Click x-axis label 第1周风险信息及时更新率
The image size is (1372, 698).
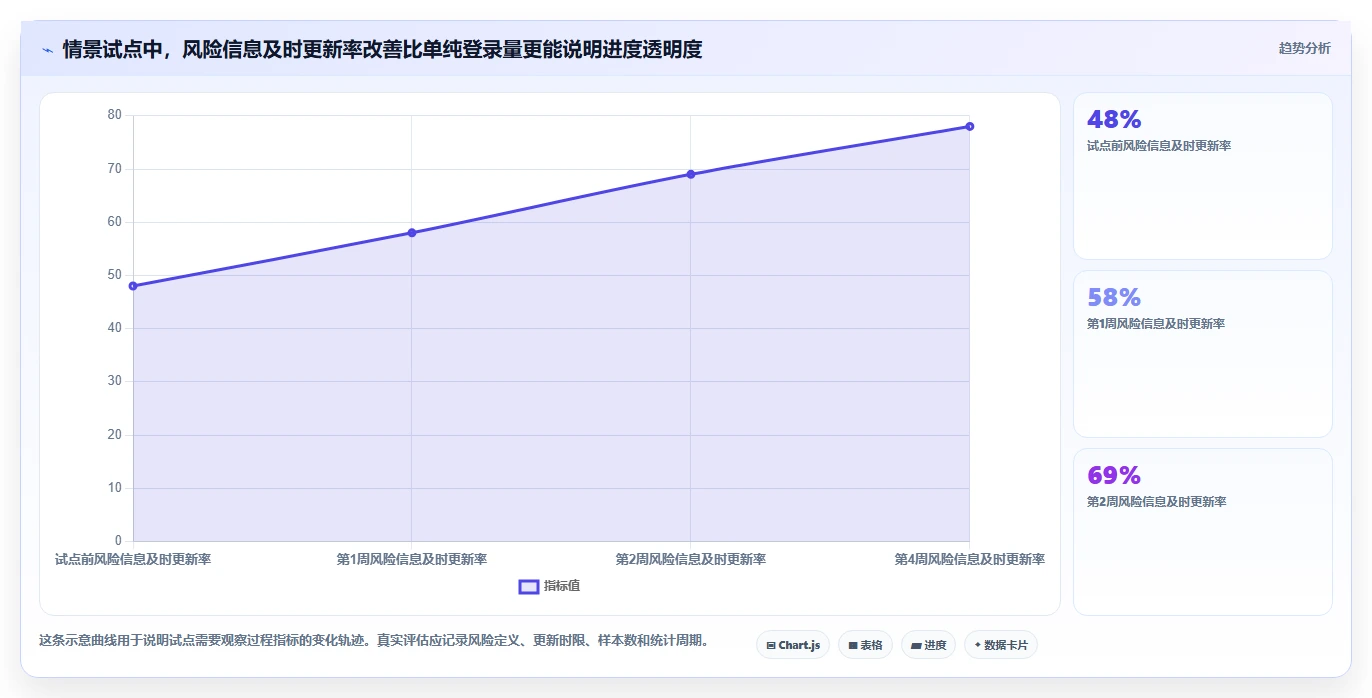point(412,559)
